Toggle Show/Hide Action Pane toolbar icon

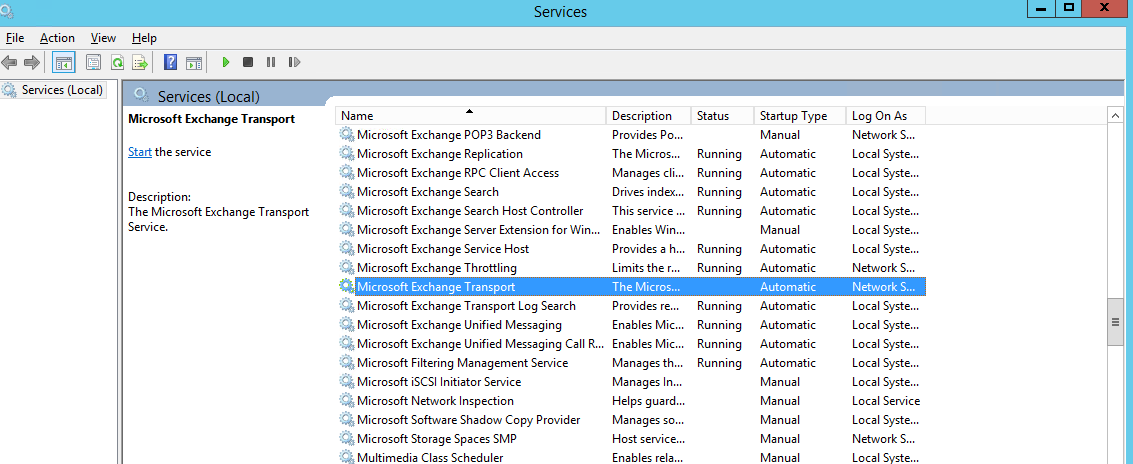pyautogui.click(x=194, y=63)
